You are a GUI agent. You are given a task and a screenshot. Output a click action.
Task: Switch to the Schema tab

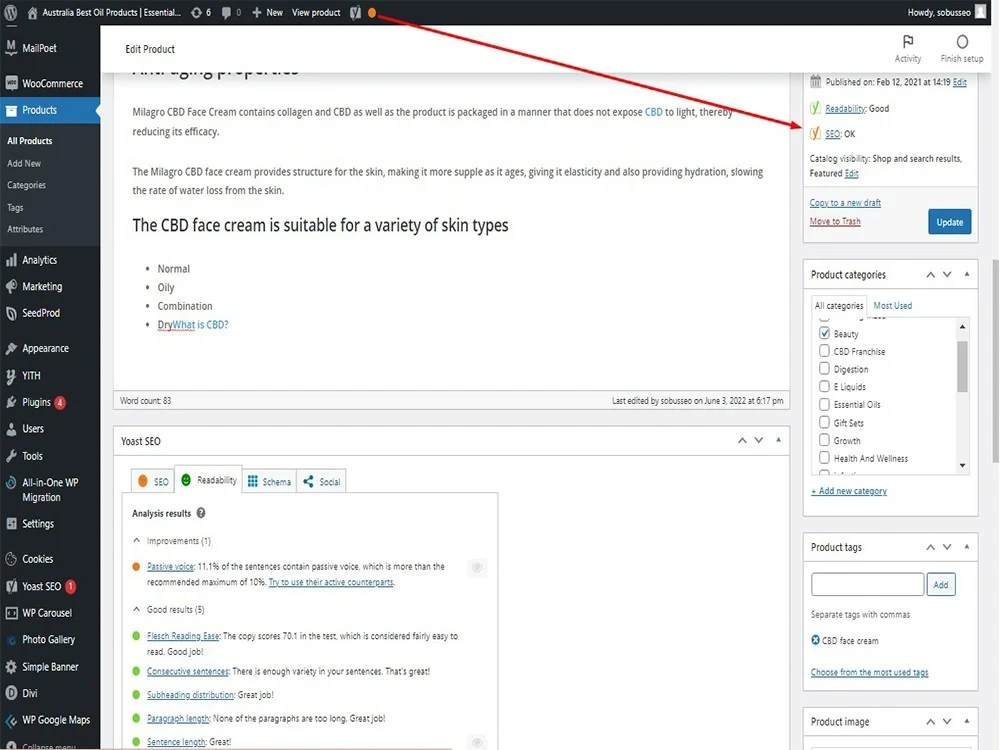coord(269,482)
